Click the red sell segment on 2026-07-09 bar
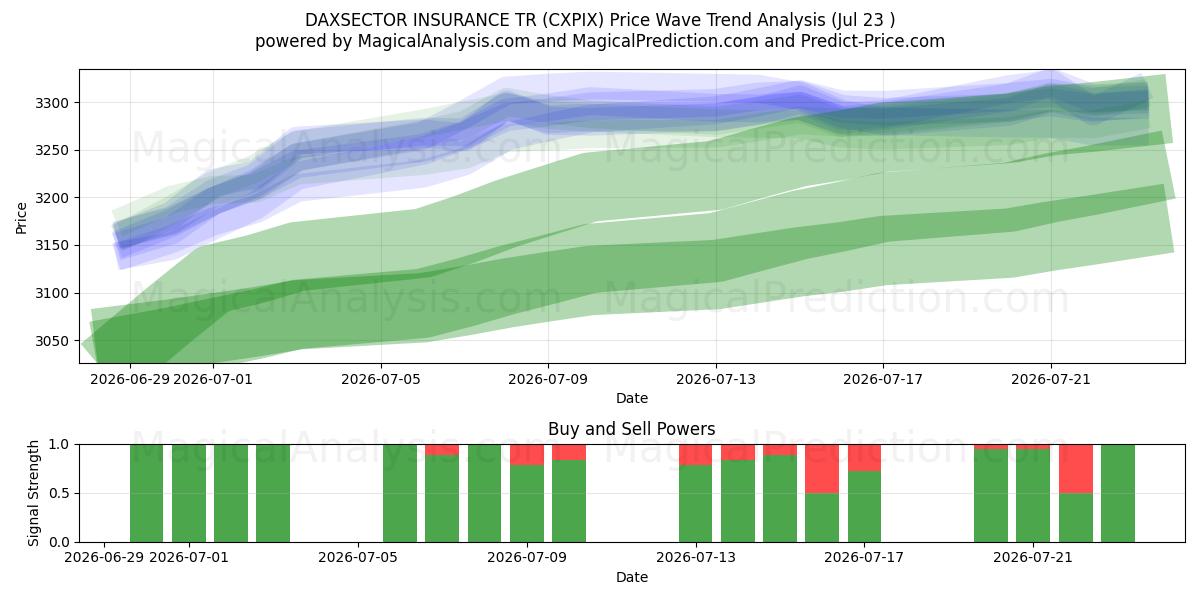 pos(527,455)
